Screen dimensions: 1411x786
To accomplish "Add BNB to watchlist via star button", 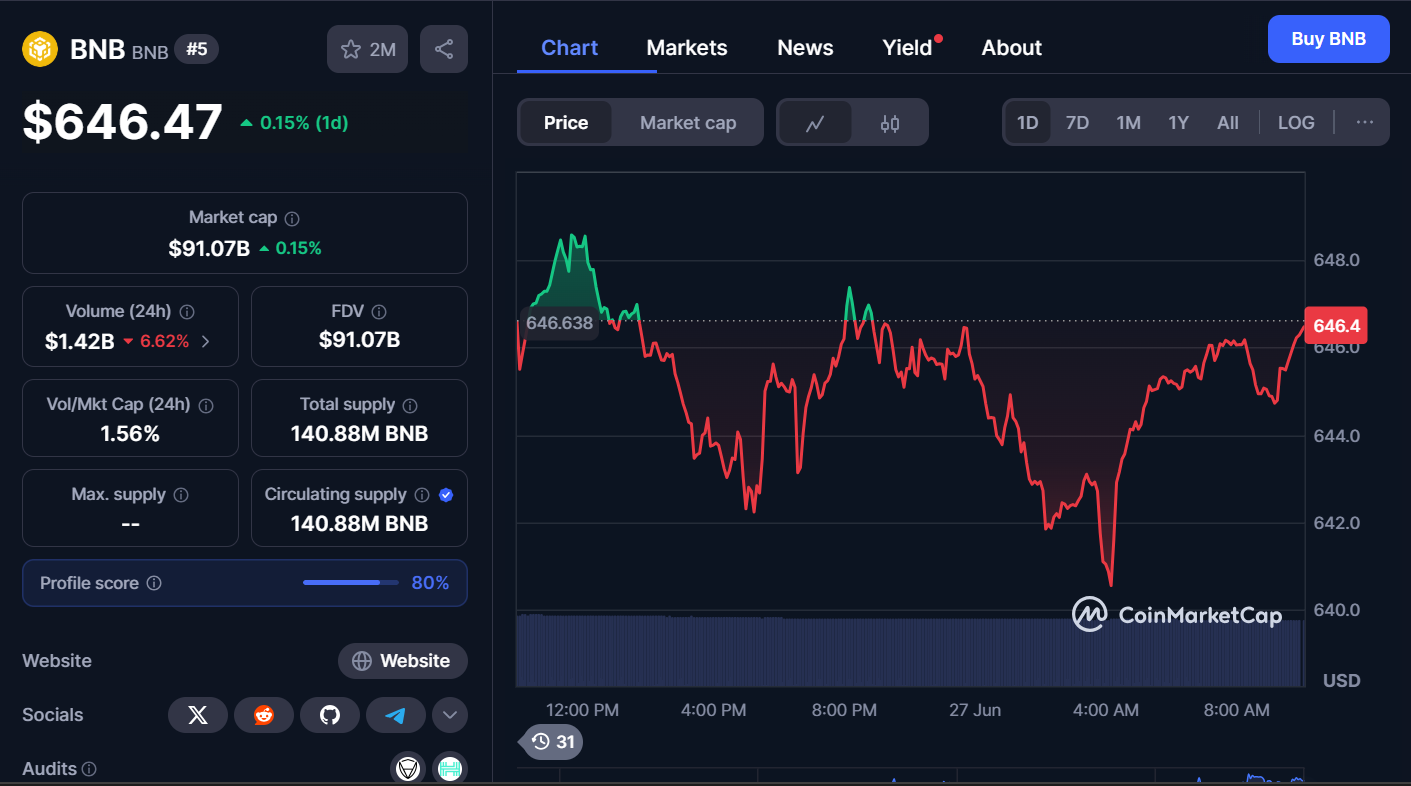I will (367, 49).
